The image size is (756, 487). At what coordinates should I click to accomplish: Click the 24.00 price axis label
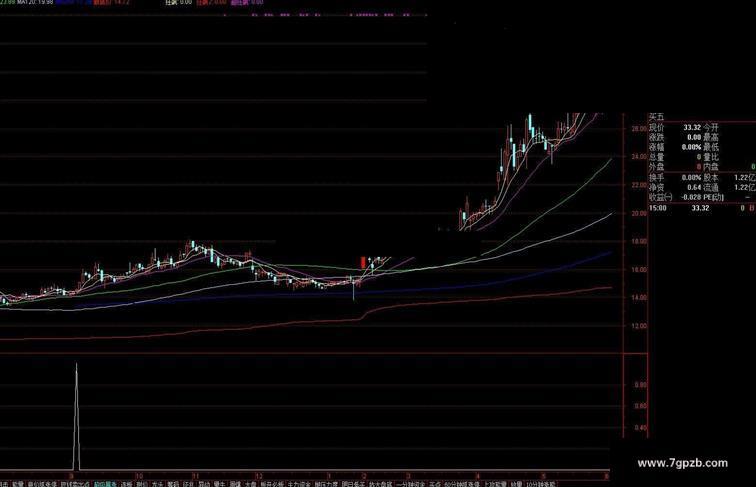[x=639, y=157]
